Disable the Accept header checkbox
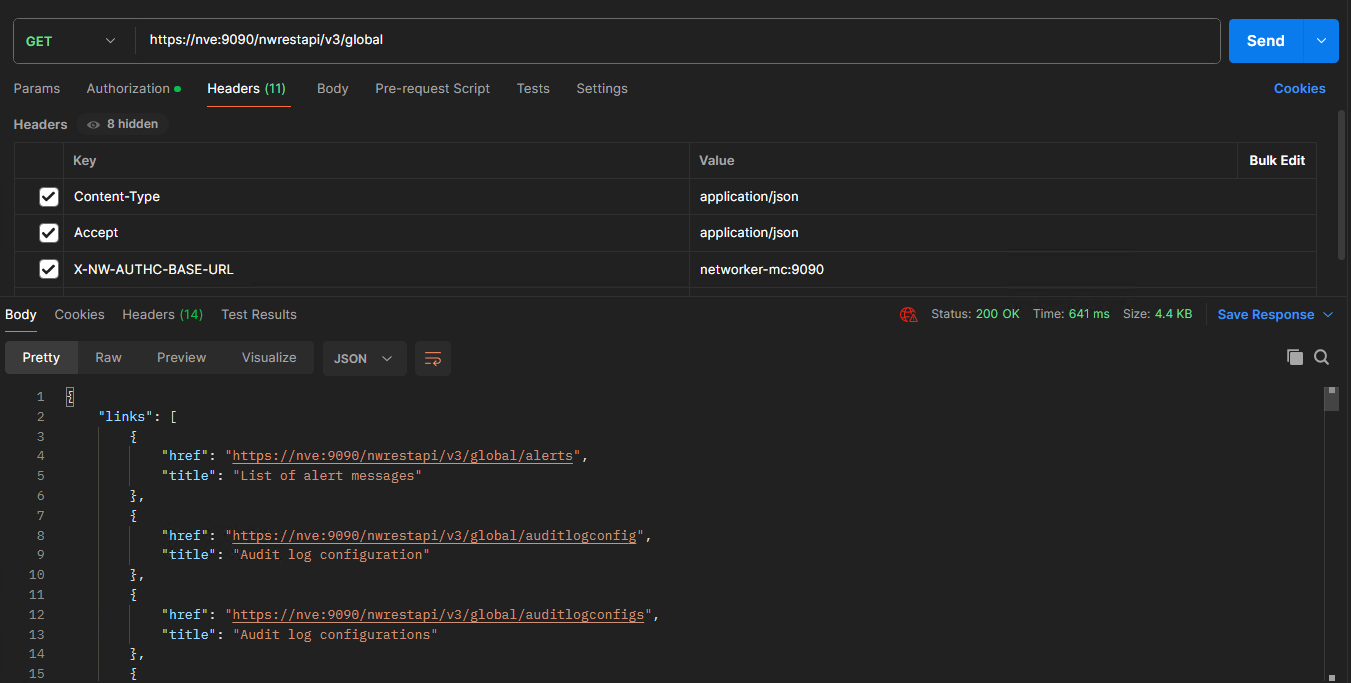The width and height of the screenshot is (1351, 683). (x=48, y=233)
